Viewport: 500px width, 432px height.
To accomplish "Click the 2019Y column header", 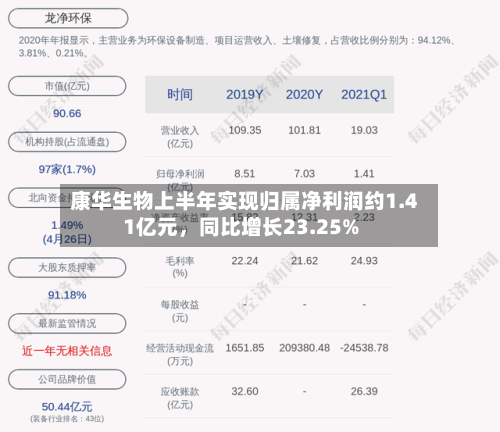I will tap(245, 95).
